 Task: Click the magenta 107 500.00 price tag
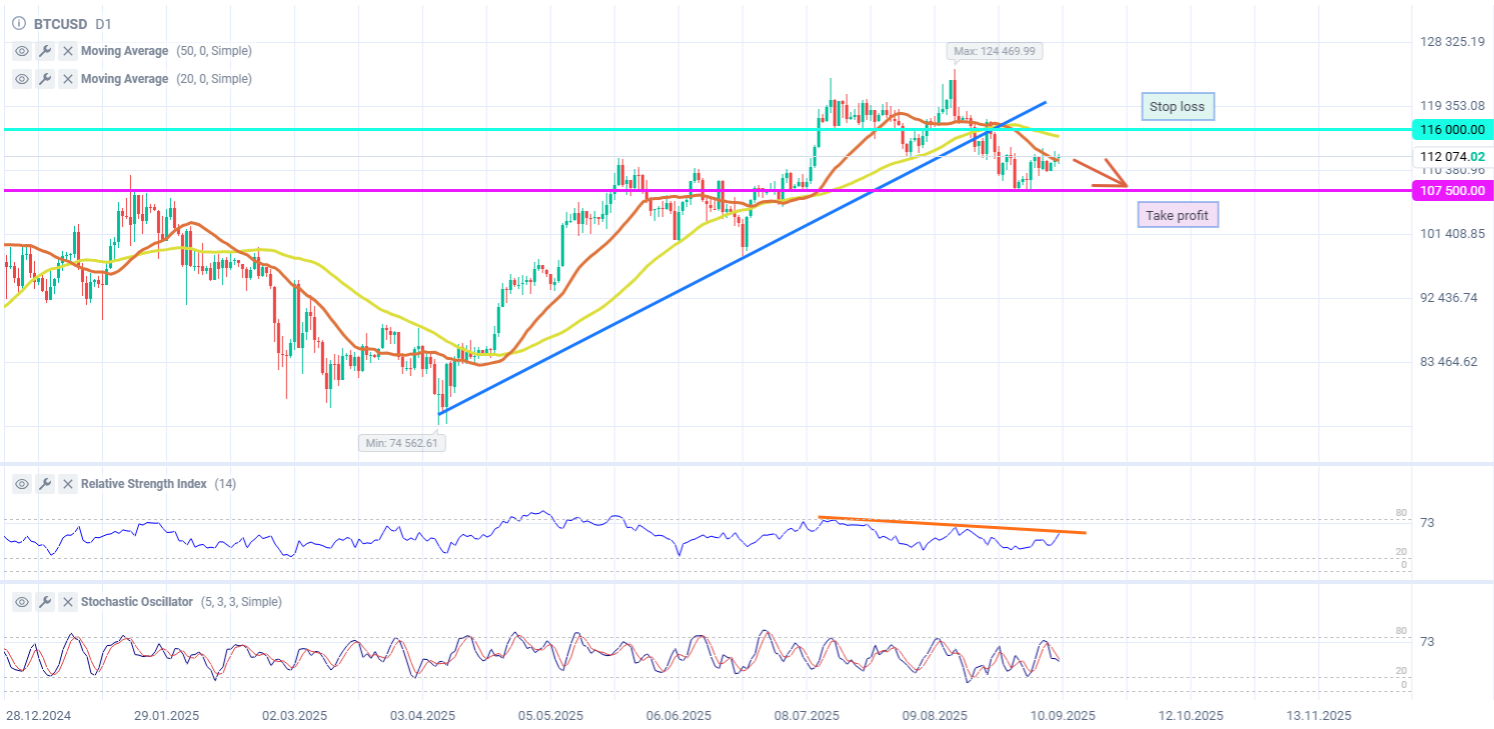pyautogui.click(x=1450, y=190)
